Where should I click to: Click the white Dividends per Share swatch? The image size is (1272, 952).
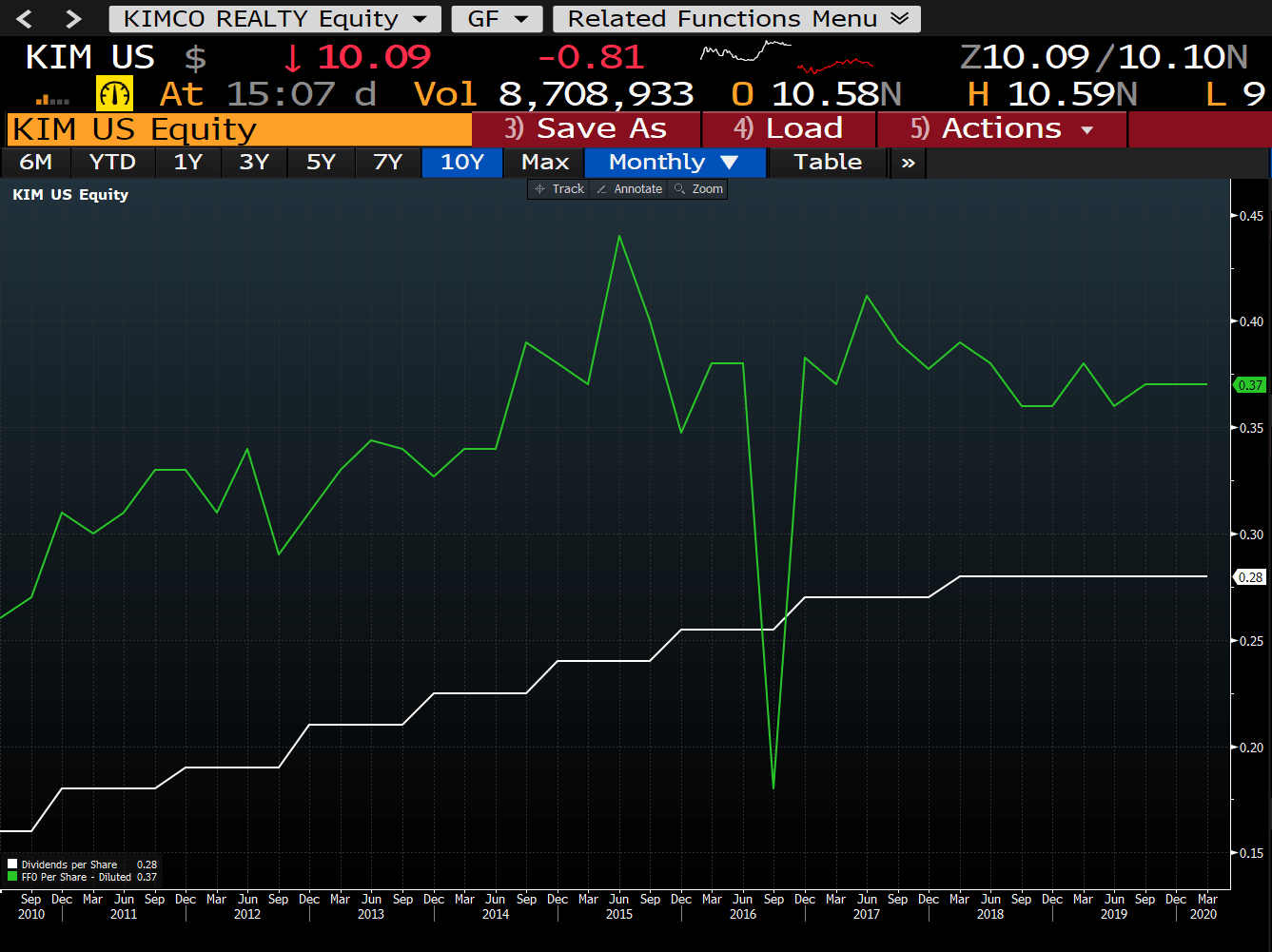12,865
